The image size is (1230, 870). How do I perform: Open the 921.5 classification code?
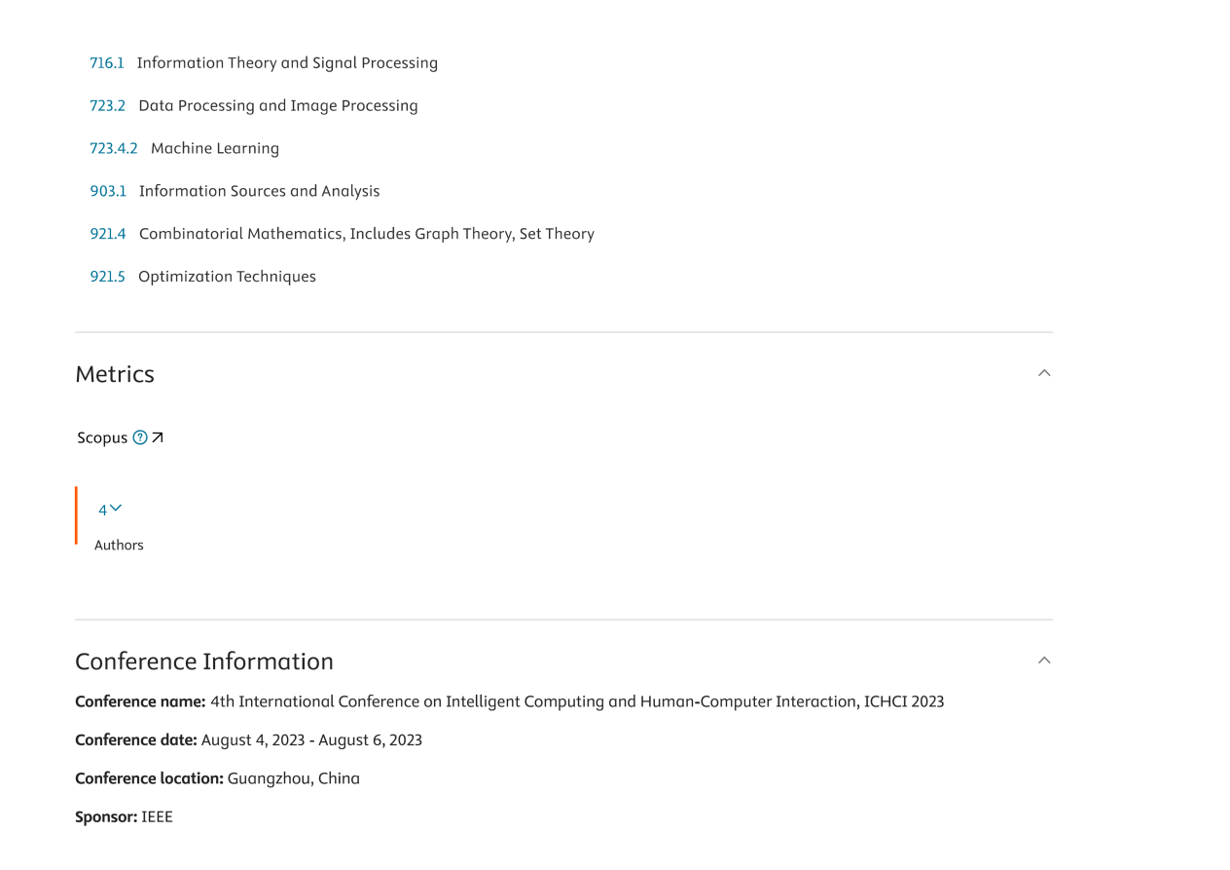[108, 277]
